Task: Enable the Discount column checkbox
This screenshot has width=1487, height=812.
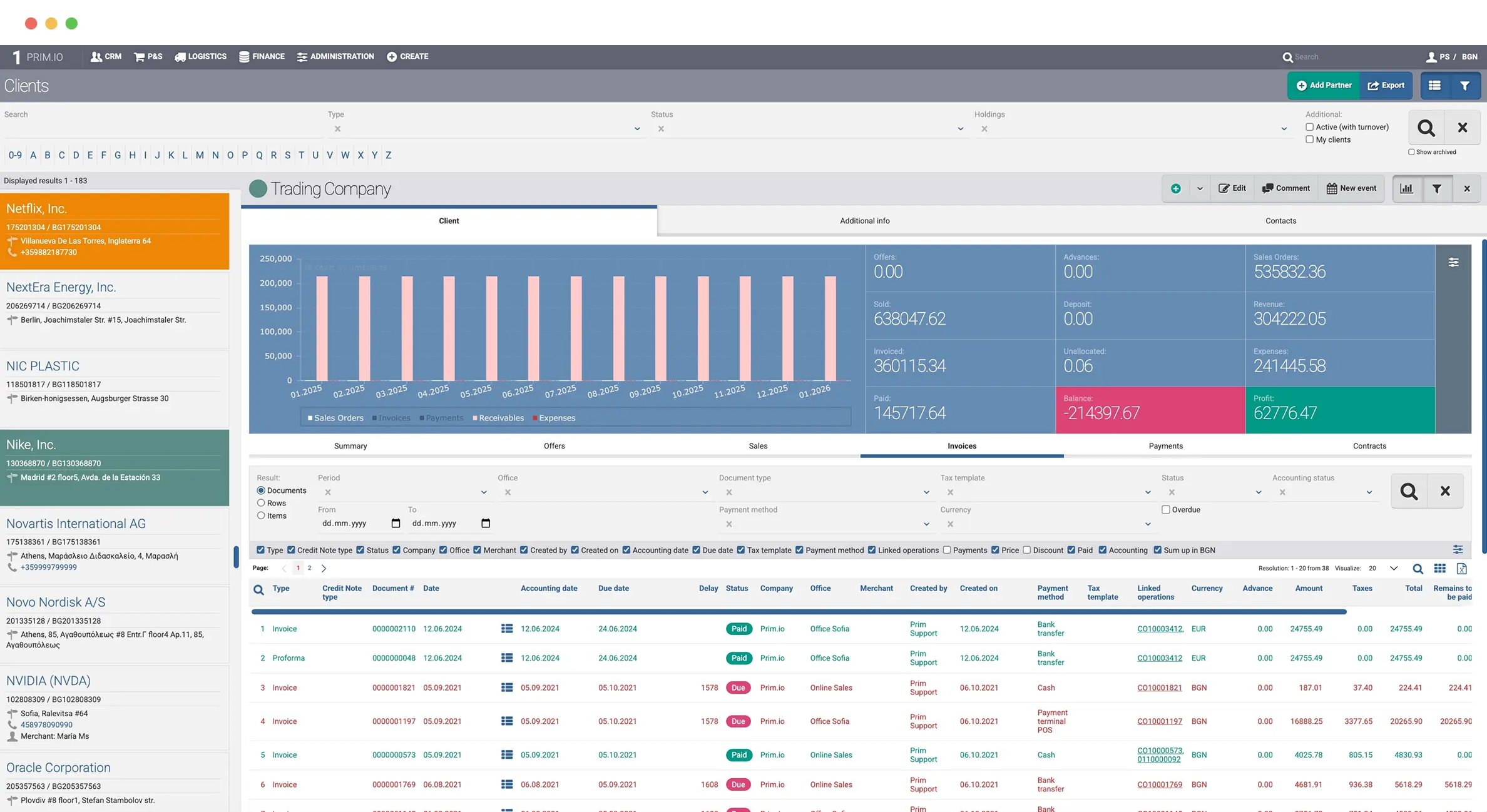Action: click(1026, 550)
